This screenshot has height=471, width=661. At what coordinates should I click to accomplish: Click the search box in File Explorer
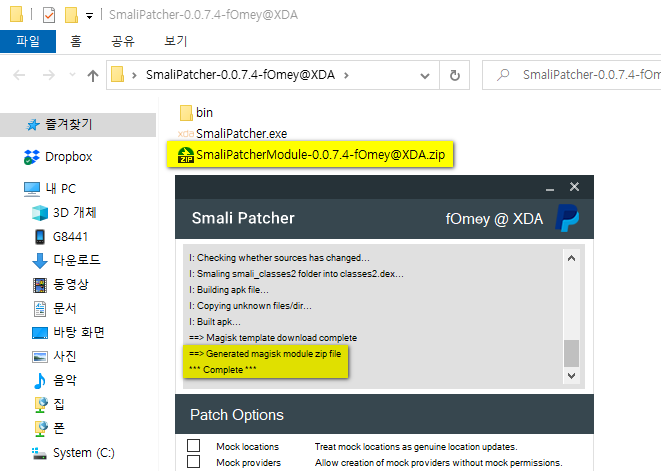(572, 75)
